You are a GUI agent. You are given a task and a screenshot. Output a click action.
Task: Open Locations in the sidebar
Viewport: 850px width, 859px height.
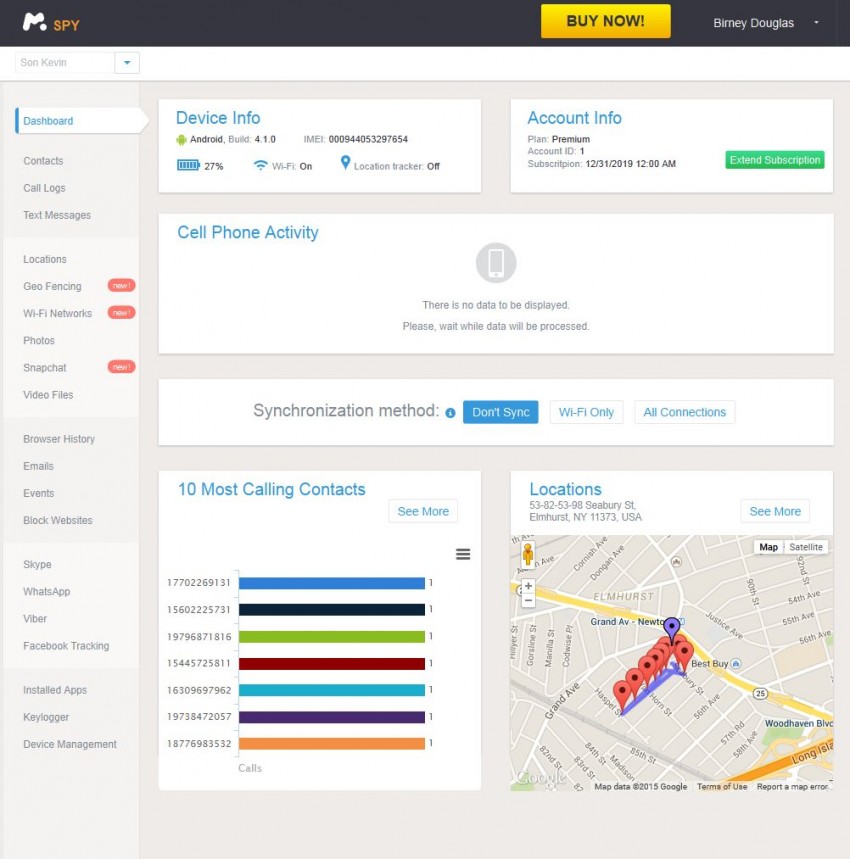click(x=45, y=259)
